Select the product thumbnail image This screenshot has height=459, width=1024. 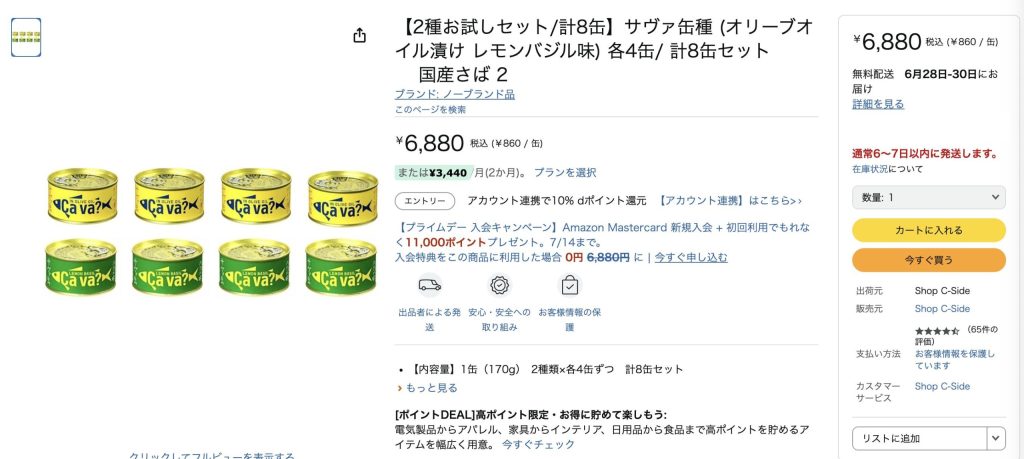pos(26,37)
